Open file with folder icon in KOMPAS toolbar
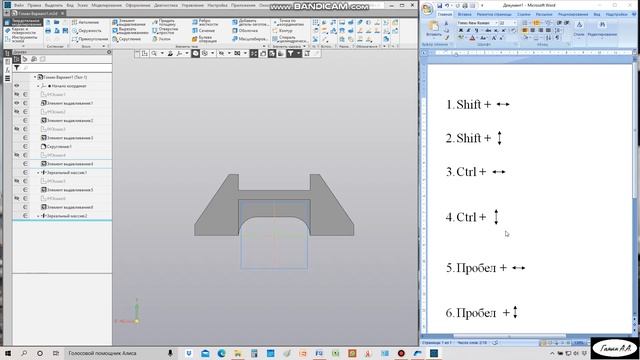 click(56, 22)
